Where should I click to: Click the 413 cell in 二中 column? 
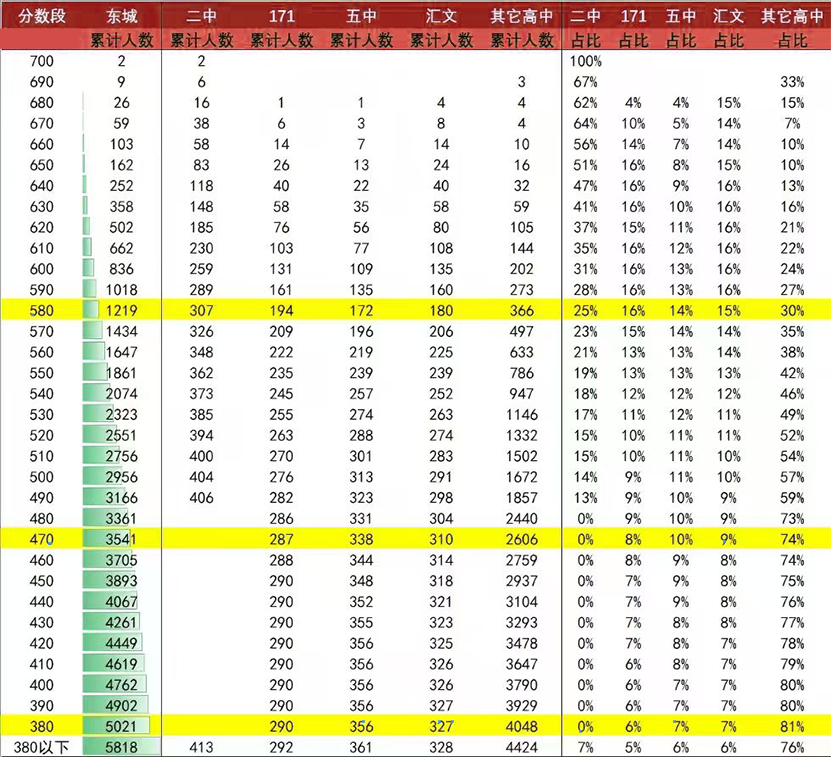[x=201, y=747]
